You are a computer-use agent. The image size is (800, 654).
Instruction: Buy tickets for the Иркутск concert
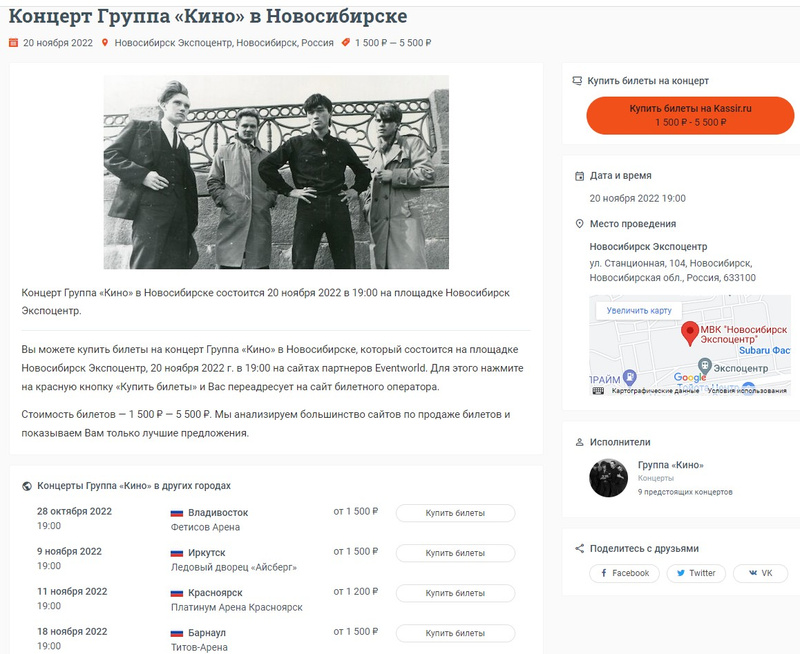pos(455,553)
